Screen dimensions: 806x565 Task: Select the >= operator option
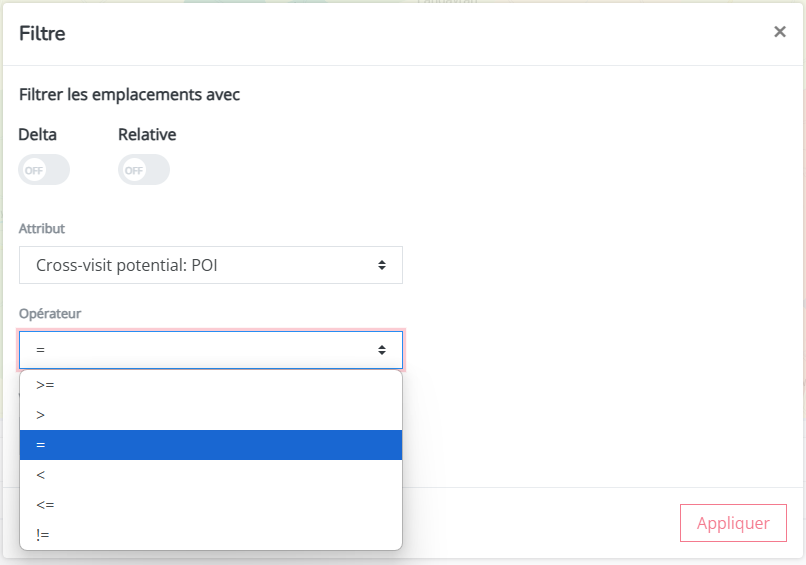tap(211, 385)
